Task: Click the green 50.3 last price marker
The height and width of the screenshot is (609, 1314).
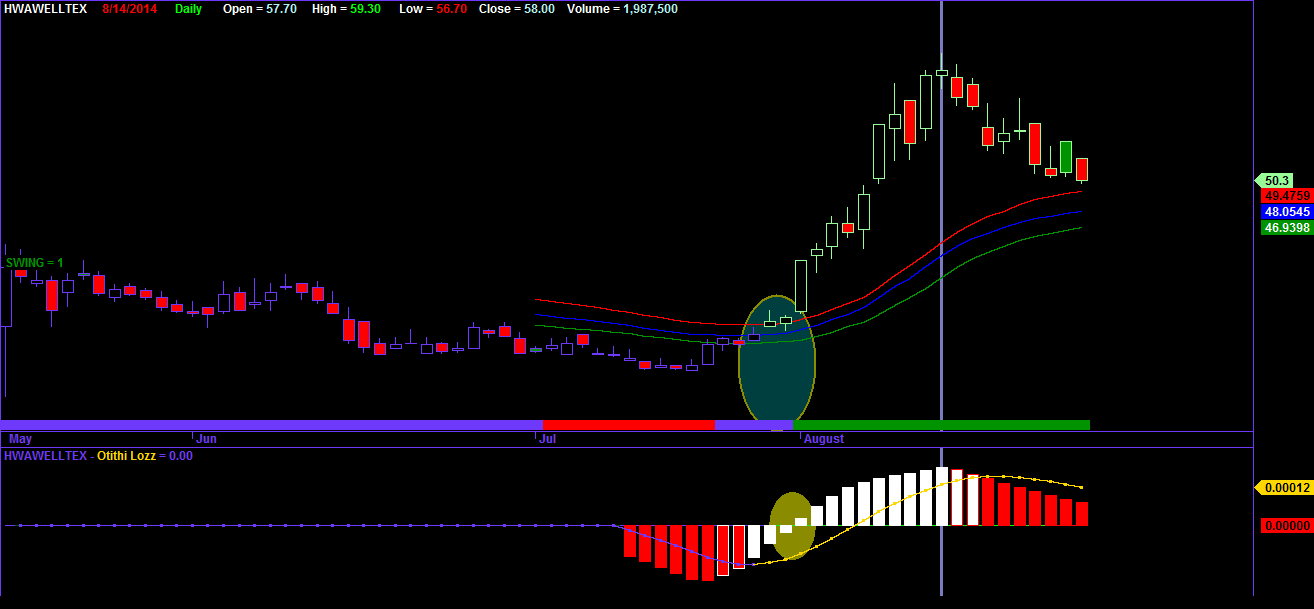Action: click(x=1281, y=180)
